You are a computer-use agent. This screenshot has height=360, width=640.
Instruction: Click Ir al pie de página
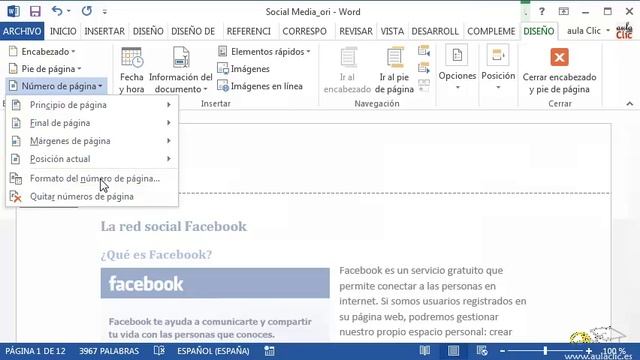pos(394,70)
